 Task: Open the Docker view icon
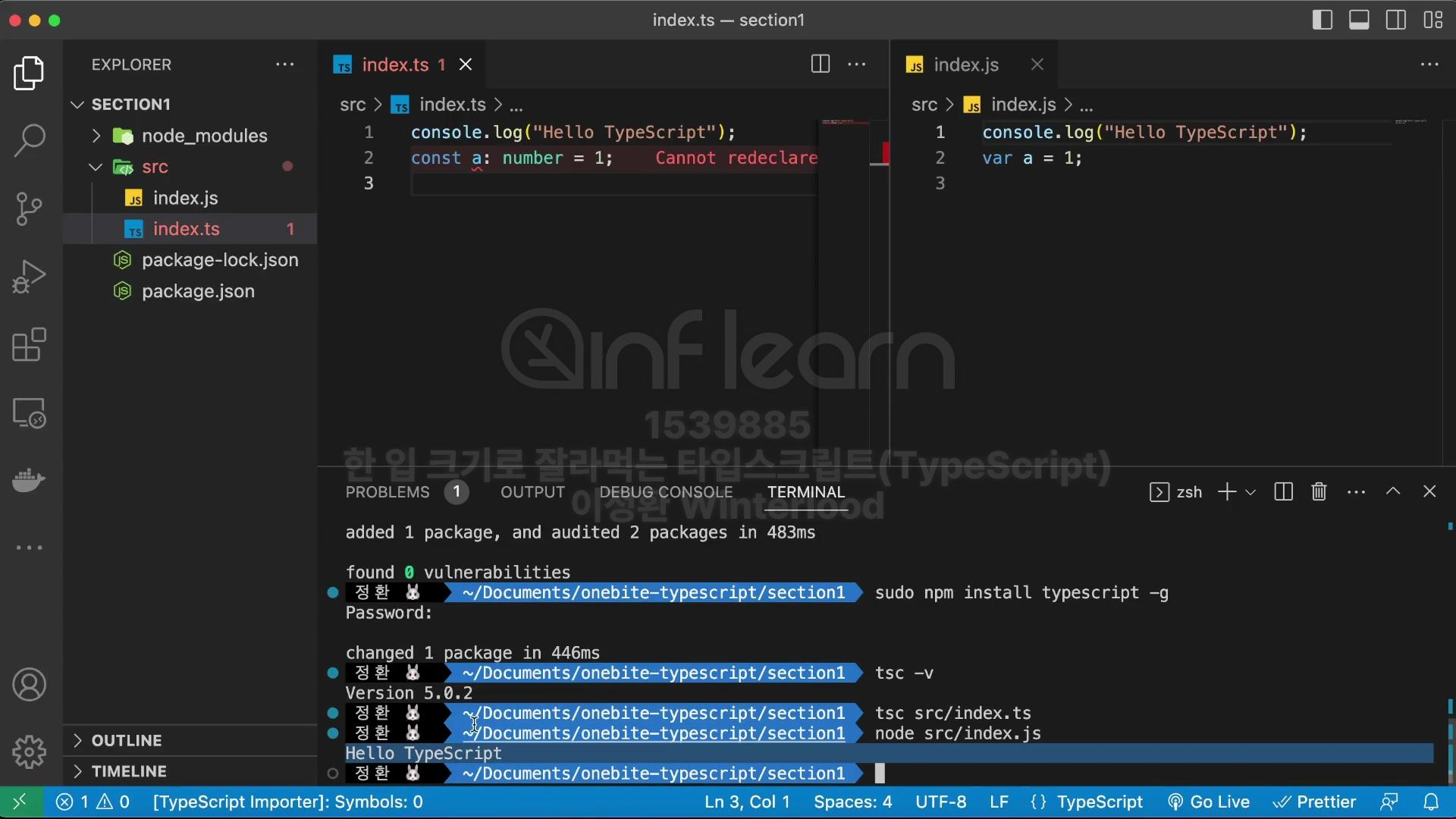pyautogui.click(x=30, y=480)
